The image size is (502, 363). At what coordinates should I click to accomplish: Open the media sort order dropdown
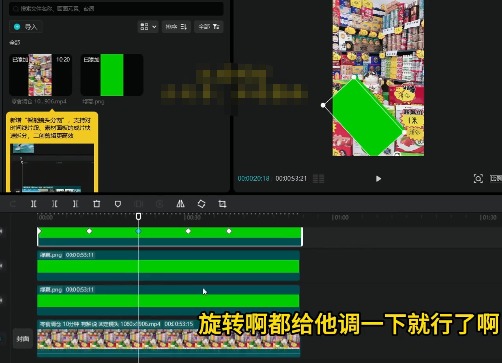pyautogui.click(x=176, y=27)
